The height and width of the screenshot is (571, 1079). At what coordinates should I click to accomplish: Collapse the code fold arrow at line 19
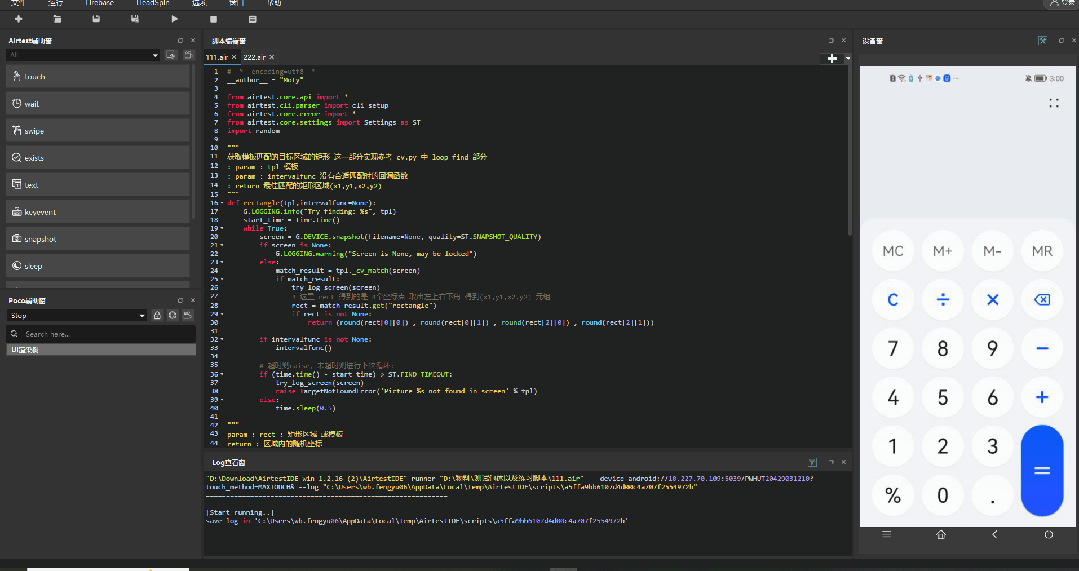(x=222, y=228)
